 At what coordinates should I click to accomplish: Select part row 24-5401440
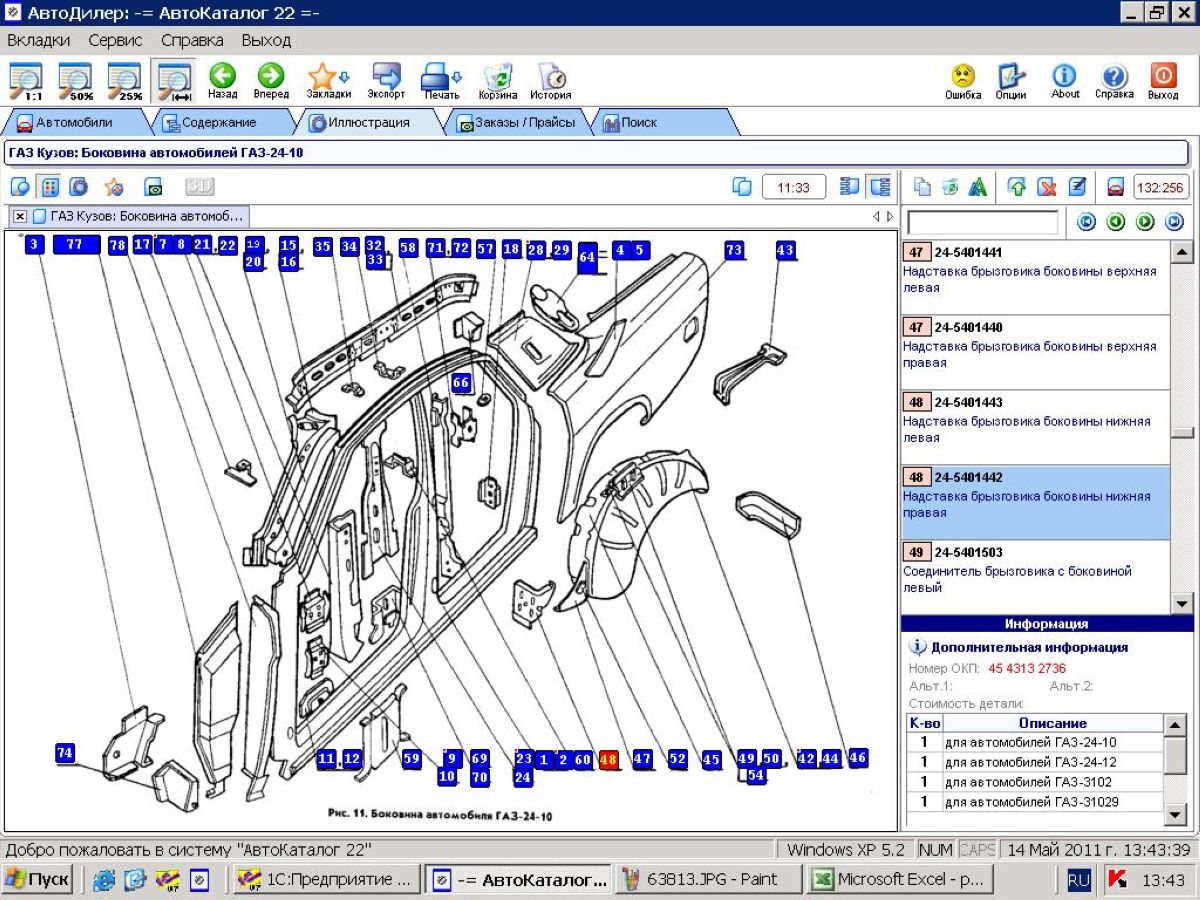[x=1035, y=352]
